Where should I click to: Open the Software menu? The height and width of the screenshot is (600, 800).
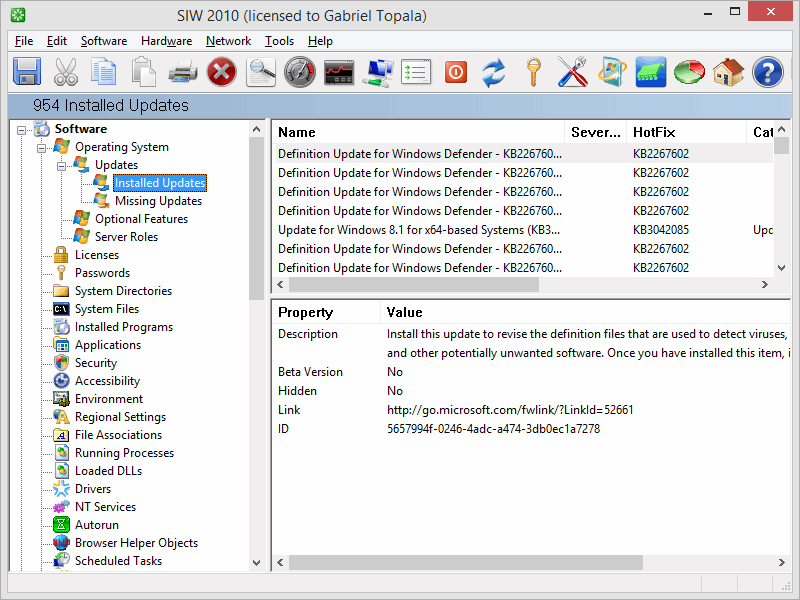(104, 41)
